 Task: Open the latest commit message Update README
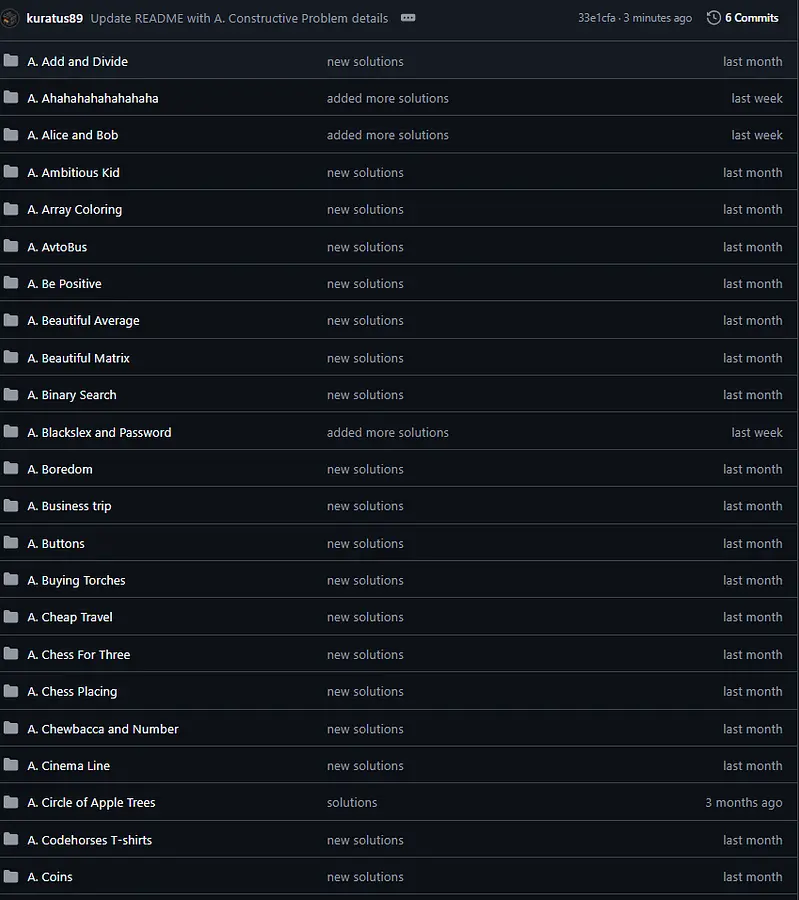(238, 18)
